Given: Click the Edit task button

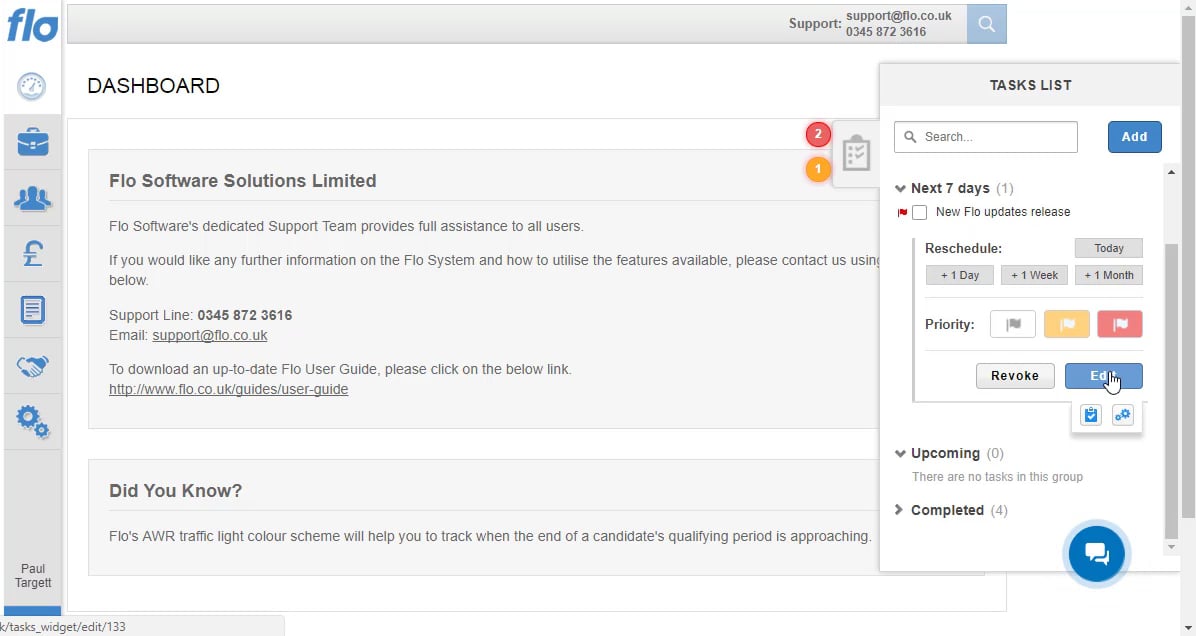Looking at the screenshot, I should pyautogui.click(x=1104, y=376).
